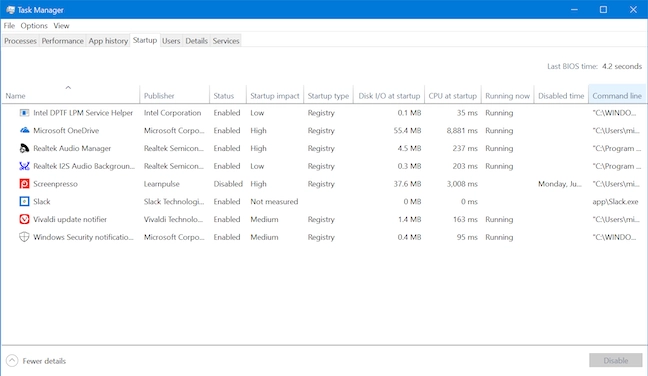
Task: Sort by the Publisher column header
Action: (174, 95)
